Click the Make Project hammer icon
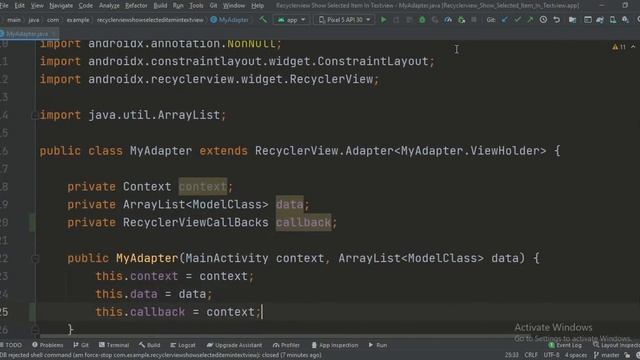 (x=263, y=19)
